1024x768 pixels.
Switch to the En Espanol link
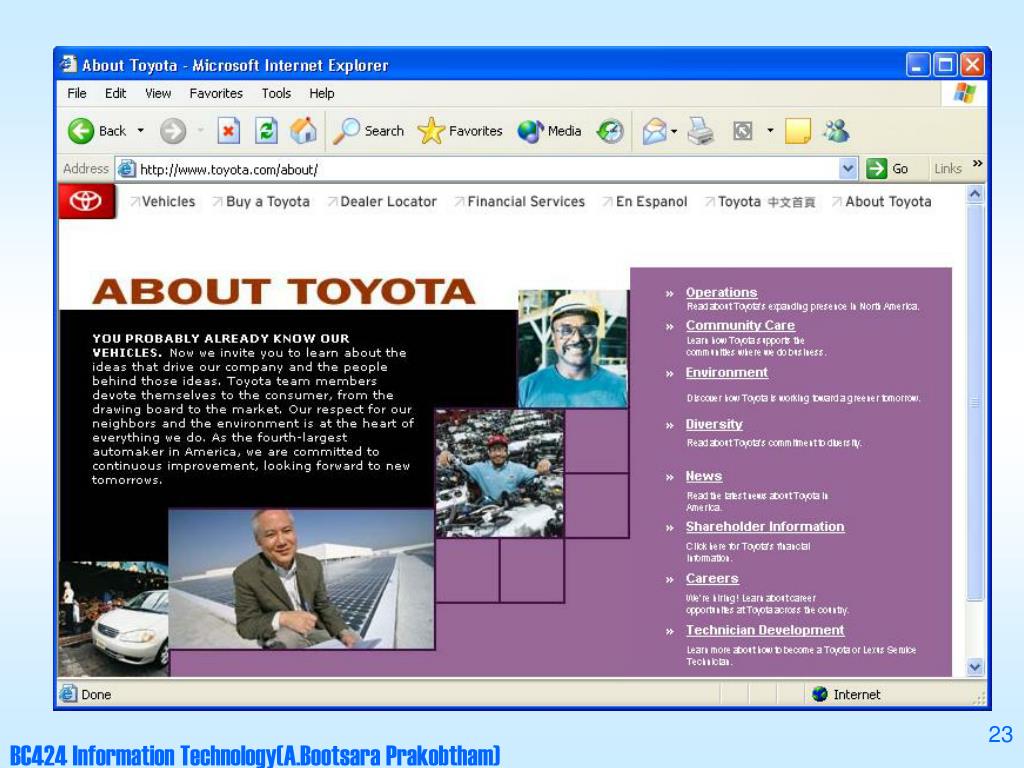pyautogui.click(x=652, y=202)
